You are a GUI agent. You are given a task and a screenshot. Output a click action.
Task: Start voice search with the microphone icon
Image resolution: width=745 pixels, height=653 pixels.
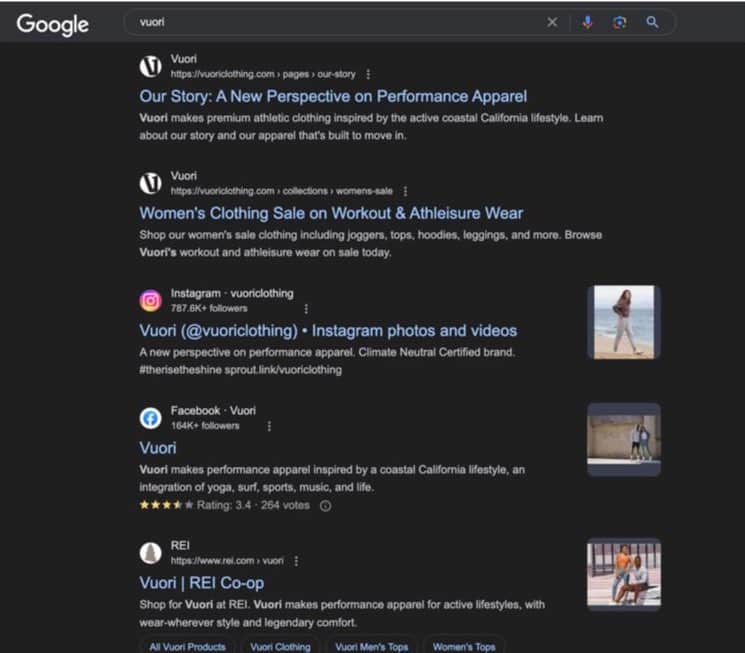tap(587, 22)
